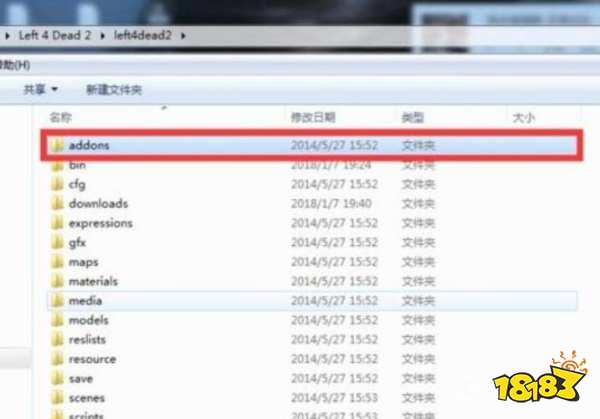Select the scenes folder icon
The width and height of the screenshot is (600, 419).
pos(57,398)
